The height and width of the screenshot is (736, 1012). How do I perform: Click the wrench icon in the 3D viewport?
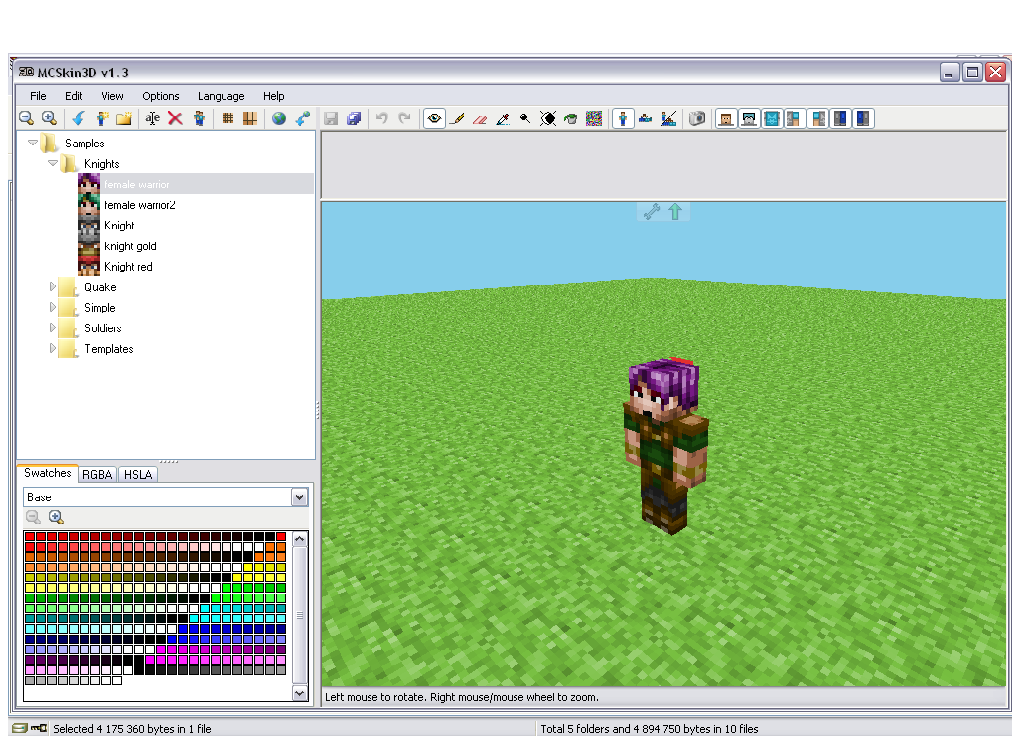coord(652,211)
